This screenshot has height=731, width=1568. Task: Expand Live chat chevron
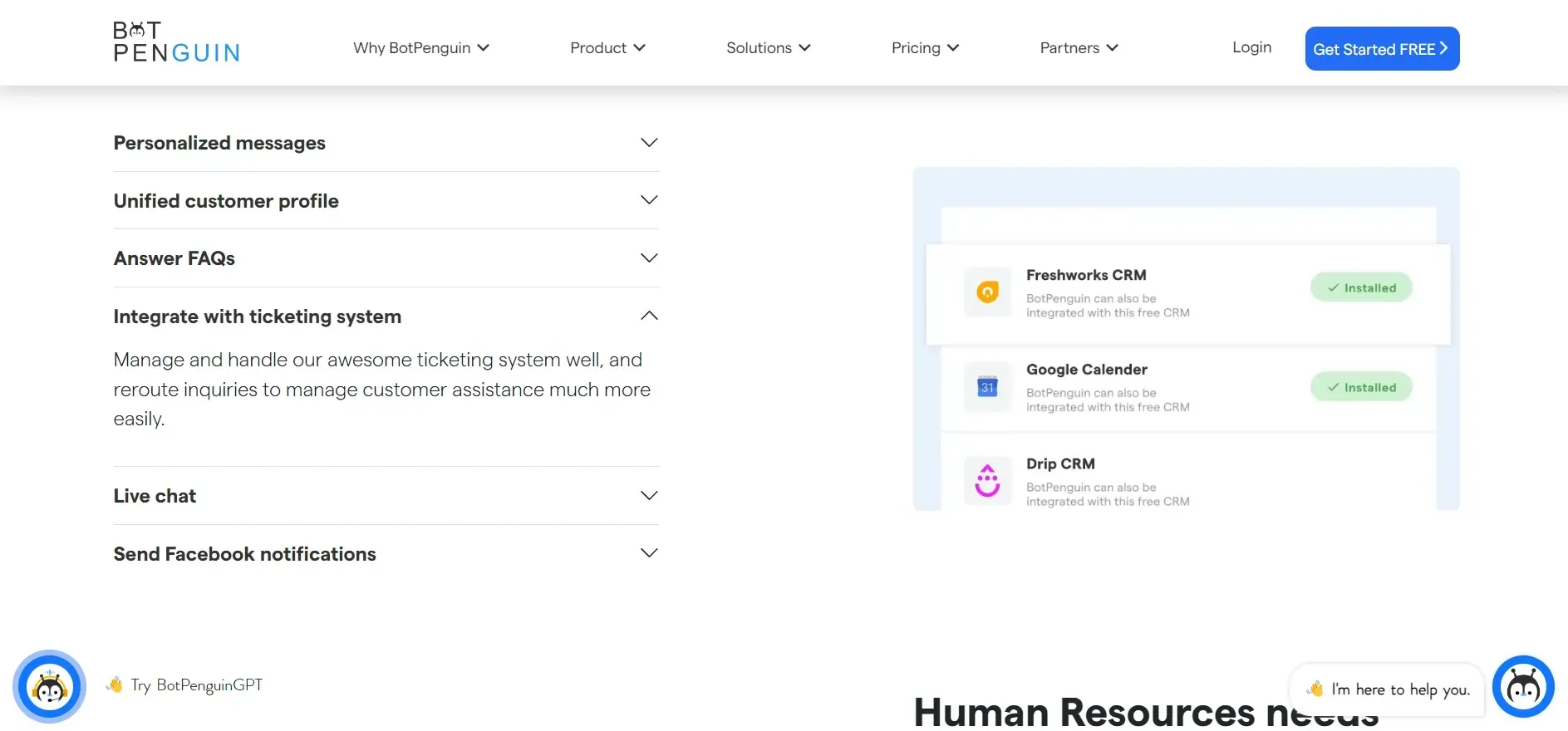point(649,496)
